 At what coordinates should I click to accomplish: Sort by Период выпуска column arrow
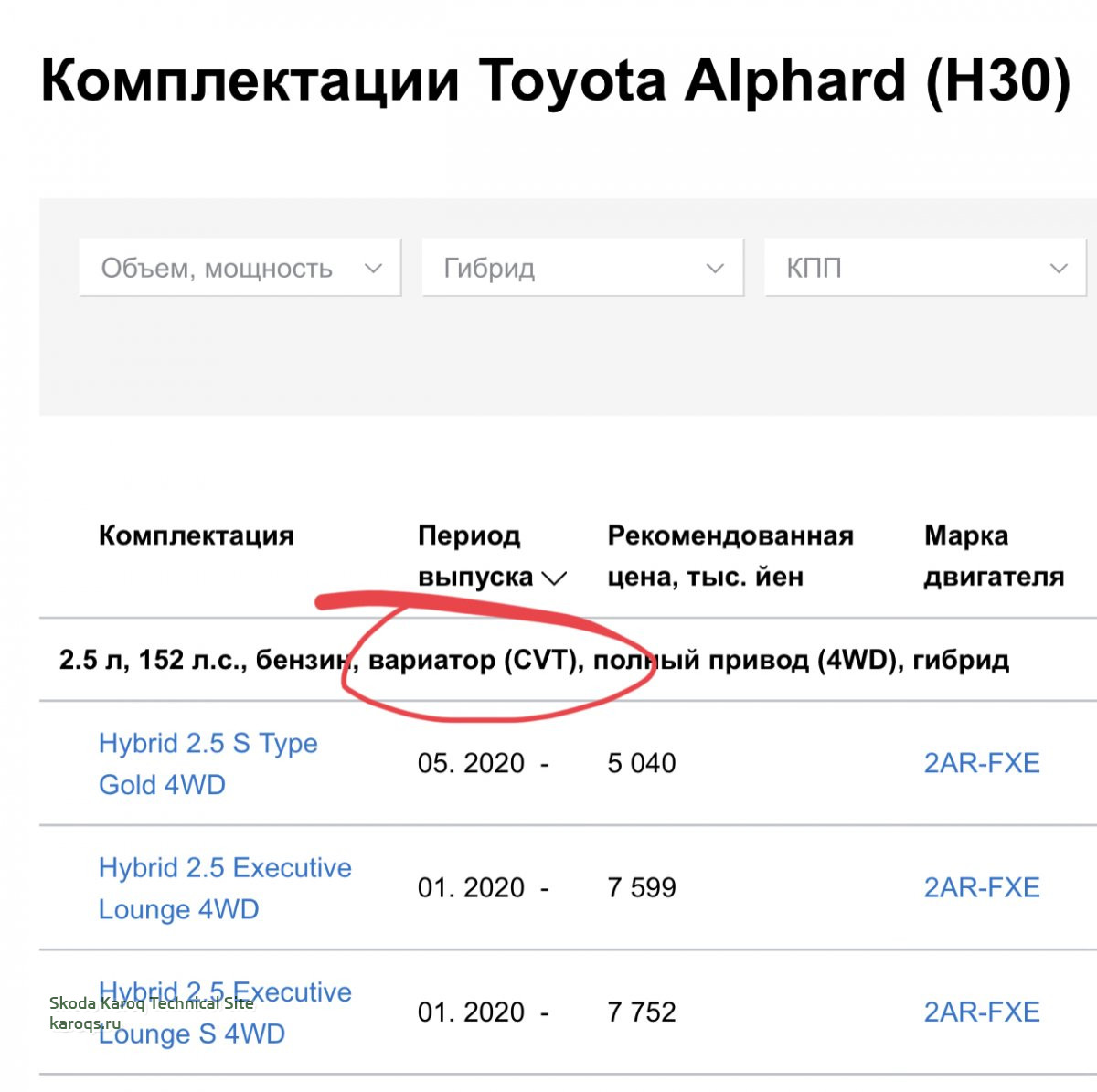click(x=554, y=578)
